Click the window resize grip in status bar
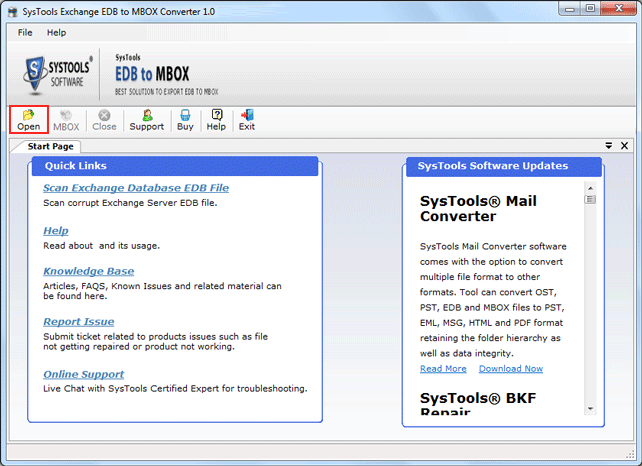Viewport: 642px width, 466px height. click(630, 454)
